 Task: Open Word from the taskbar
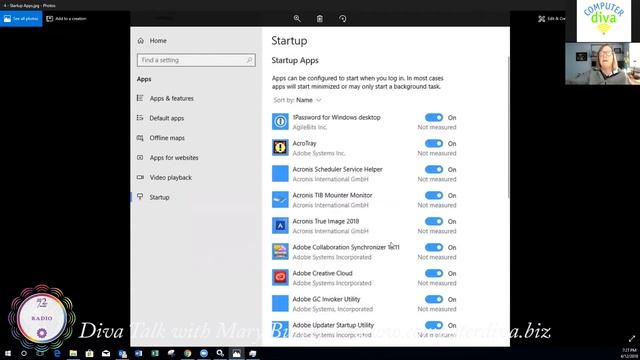139,353
